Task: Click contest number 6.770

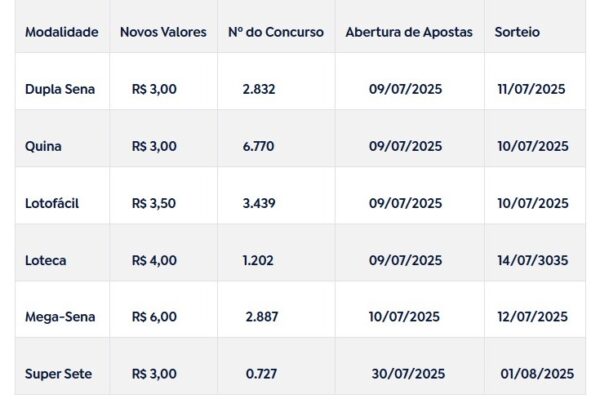Action: [259, 146]
